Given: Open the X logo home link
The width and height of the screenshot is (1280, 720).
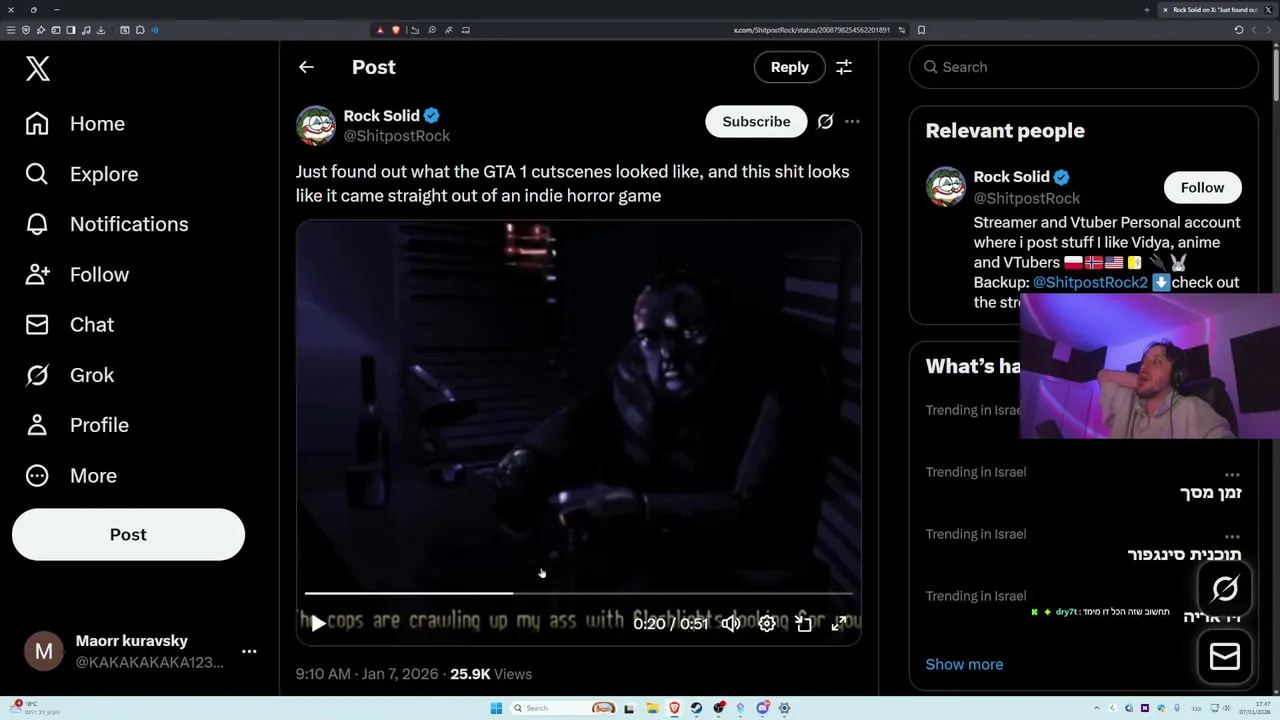Looking at the screenshot, I should pyautogui.click(x=38, y=68).
